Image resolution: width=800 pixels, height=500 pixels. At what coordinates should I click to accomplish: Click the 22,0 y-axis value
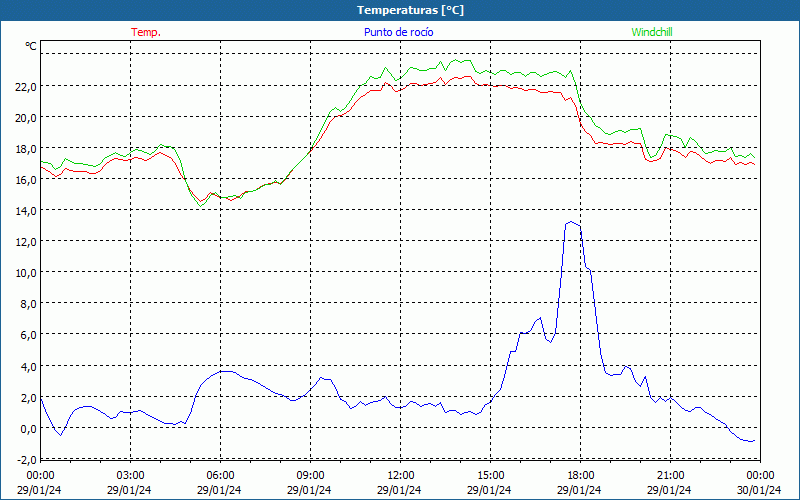click(26, 87)
